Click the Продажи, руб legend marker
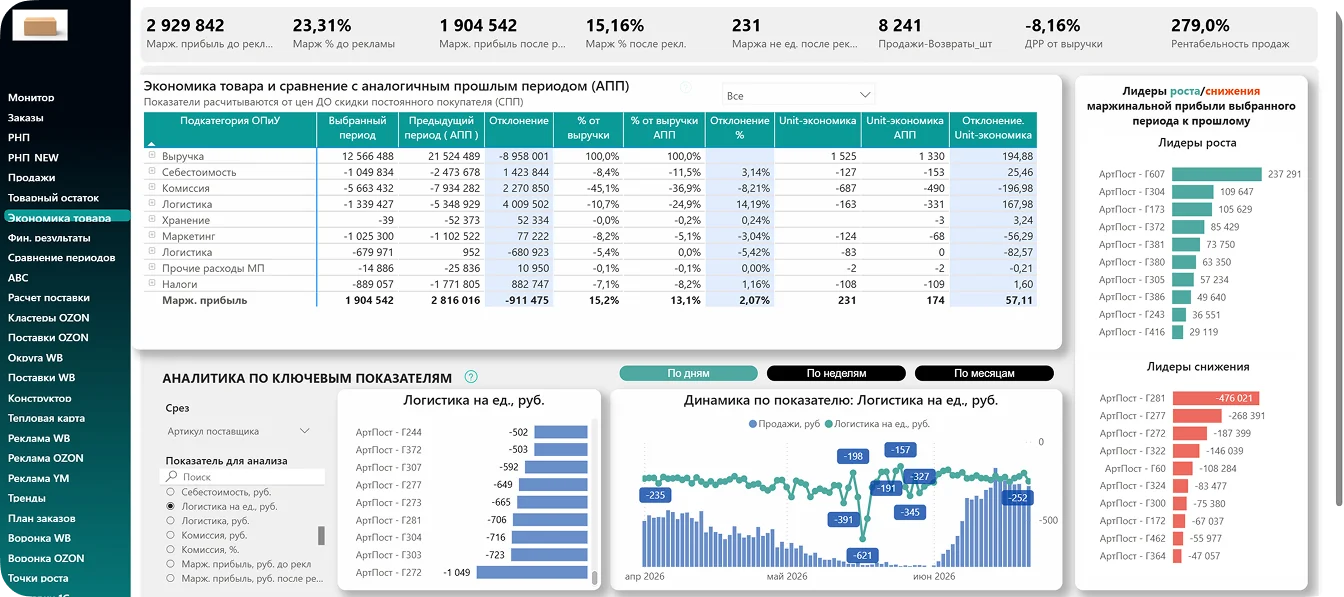Screen dimensions: 1344x597 click(x=753, y=424)
